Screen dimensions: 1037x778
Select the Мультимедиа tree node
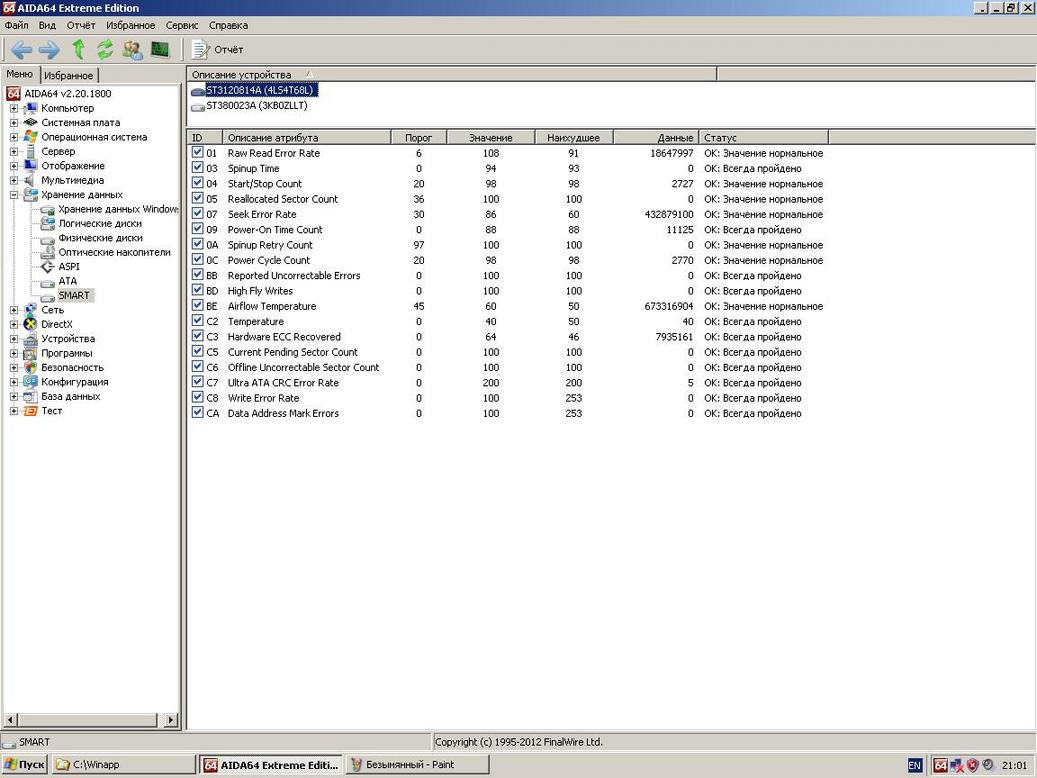72,180
